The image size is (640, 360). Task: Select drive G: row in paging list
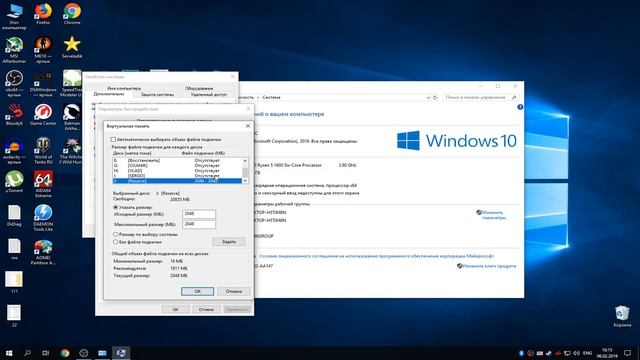pyautogui.click(x=177, y=166)
